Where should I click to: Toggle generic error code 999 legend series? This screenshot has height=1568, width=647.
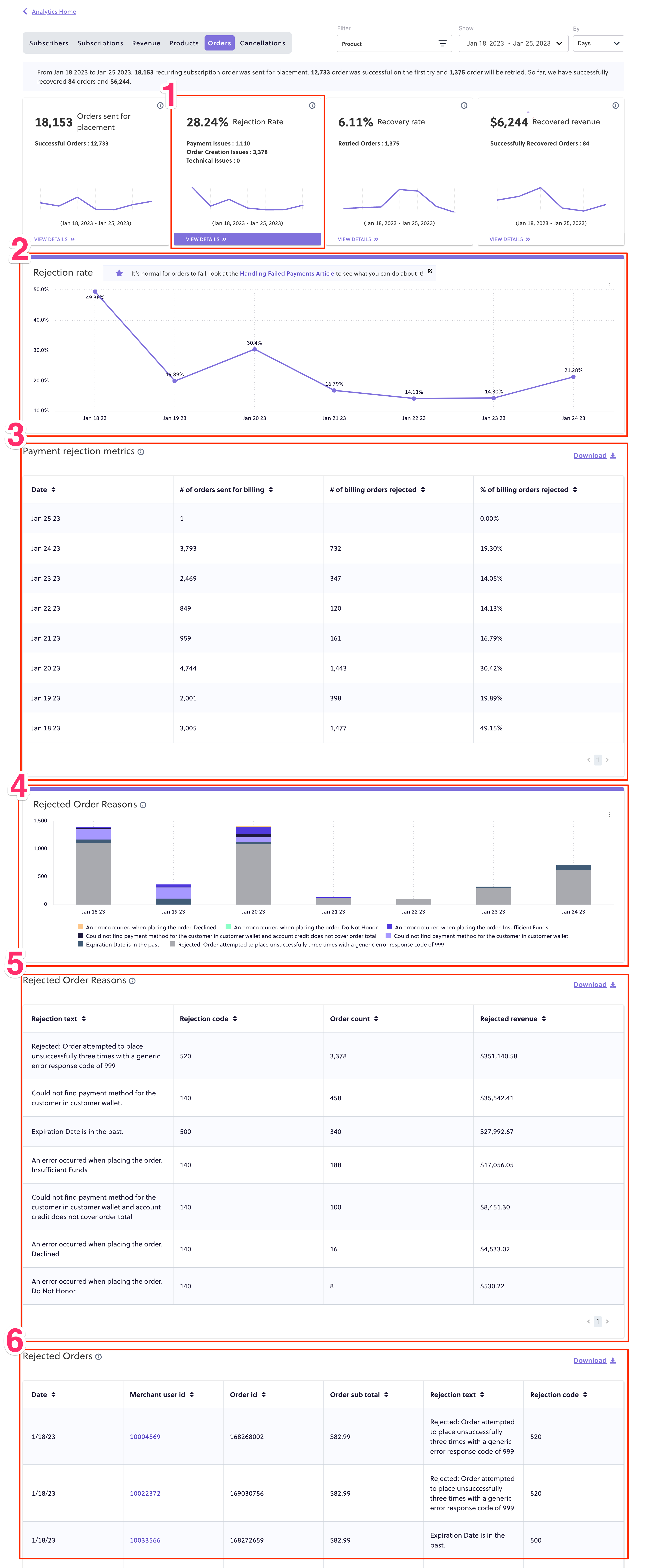coord(307,945)
